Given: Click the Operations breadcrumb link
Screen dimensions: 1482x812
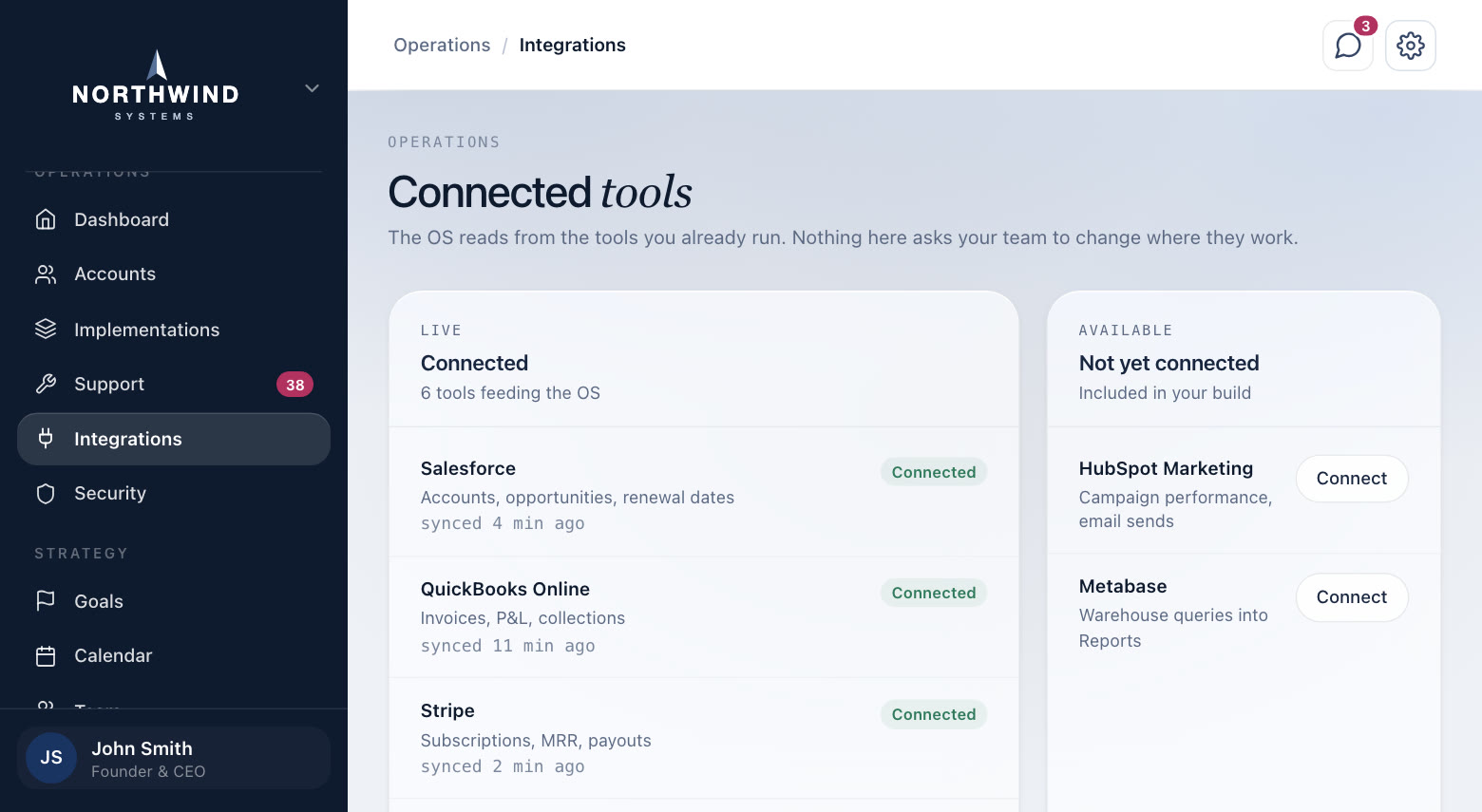Looking at the screenshot, I should click(x=442, y=45).
